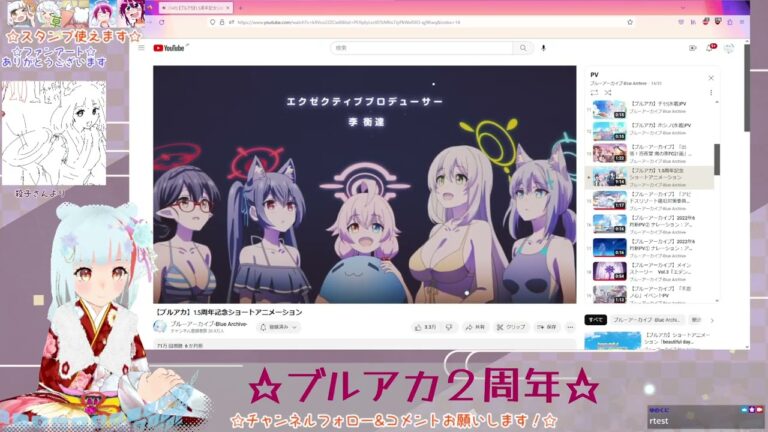Open more actions ellipsis below video
The height and width of the screenshot is (432, 768).
click(570, 327)
